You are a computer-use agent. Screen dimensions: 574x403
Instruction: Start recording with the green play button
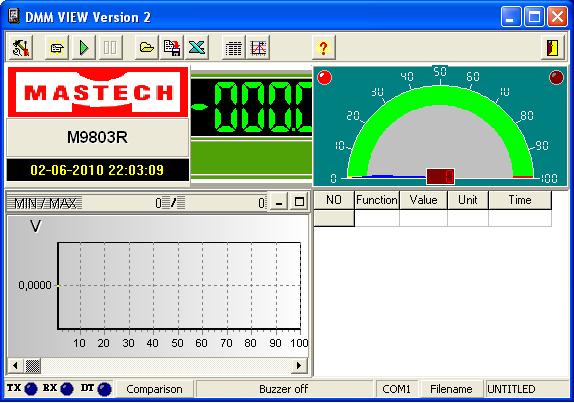click(84, 47)
